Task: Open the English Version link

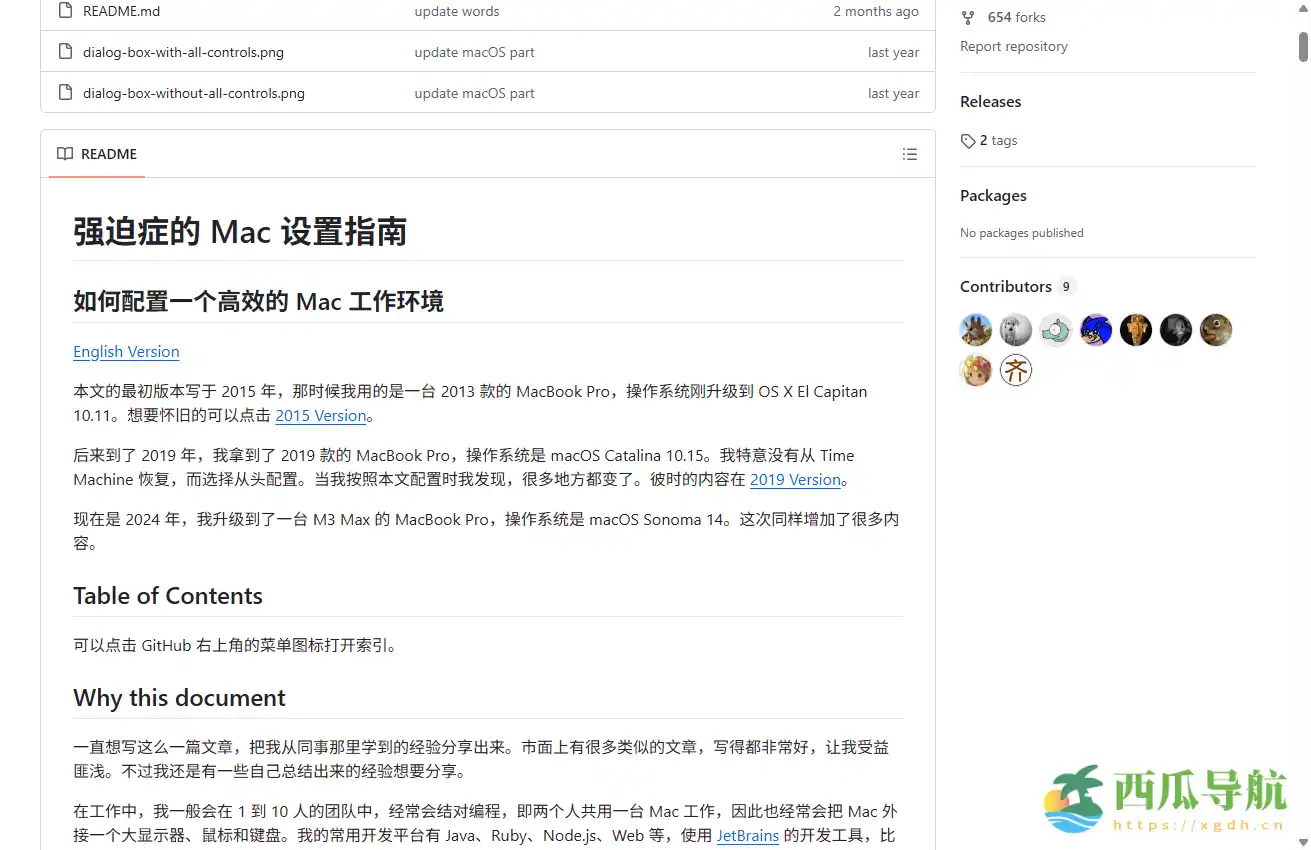Action: point(126,352)
